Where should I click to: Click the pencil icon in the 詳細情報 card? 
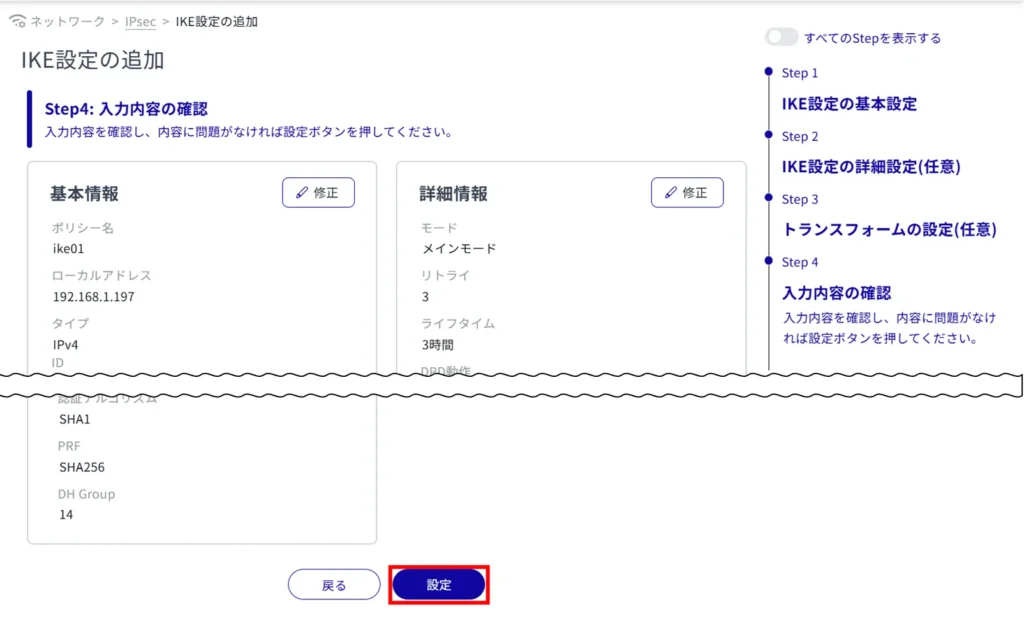670,193
